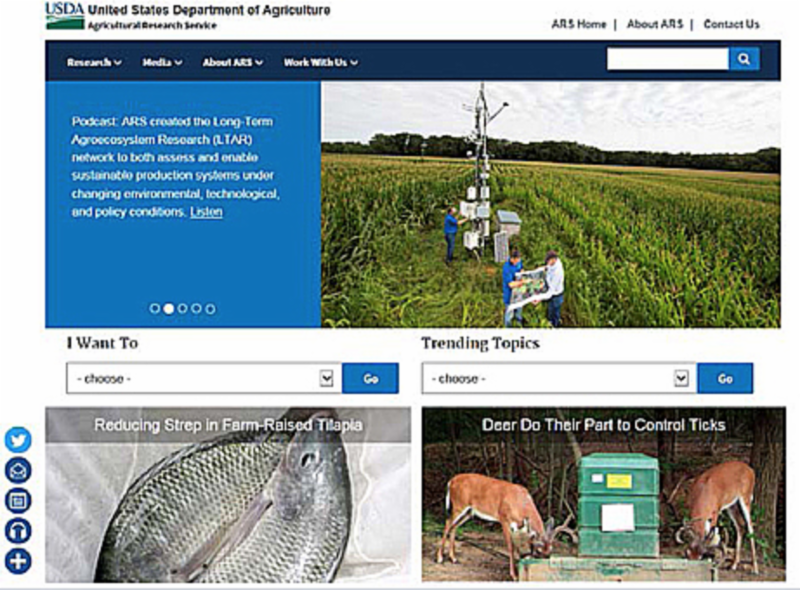Click the USDA logo
The image size is (800, 590).
[x=65, y=16]
